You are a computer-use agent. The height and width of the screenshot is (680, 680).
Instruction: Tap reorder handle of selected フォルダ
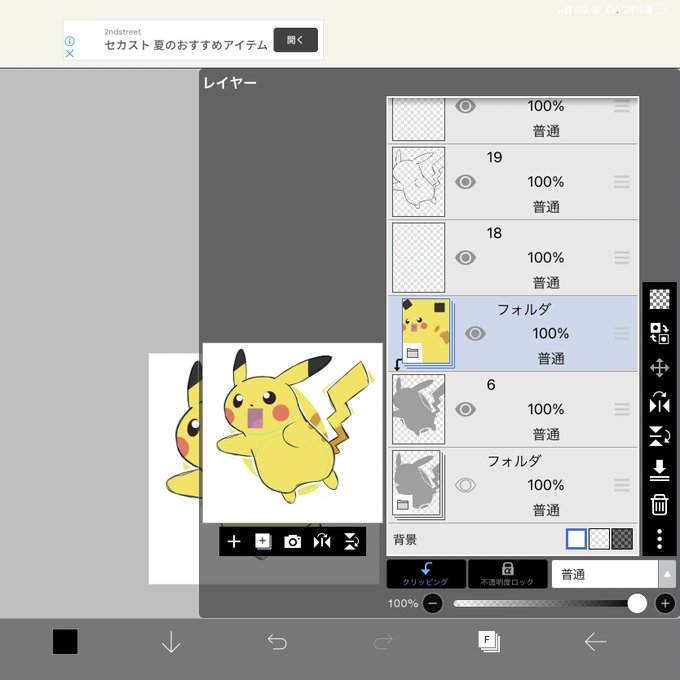coord(622,333)
